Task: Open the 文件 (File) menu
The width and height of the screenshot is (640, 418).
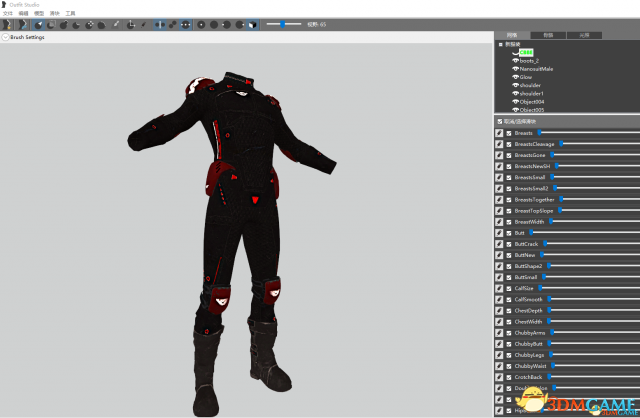Action: coord(8,13)
